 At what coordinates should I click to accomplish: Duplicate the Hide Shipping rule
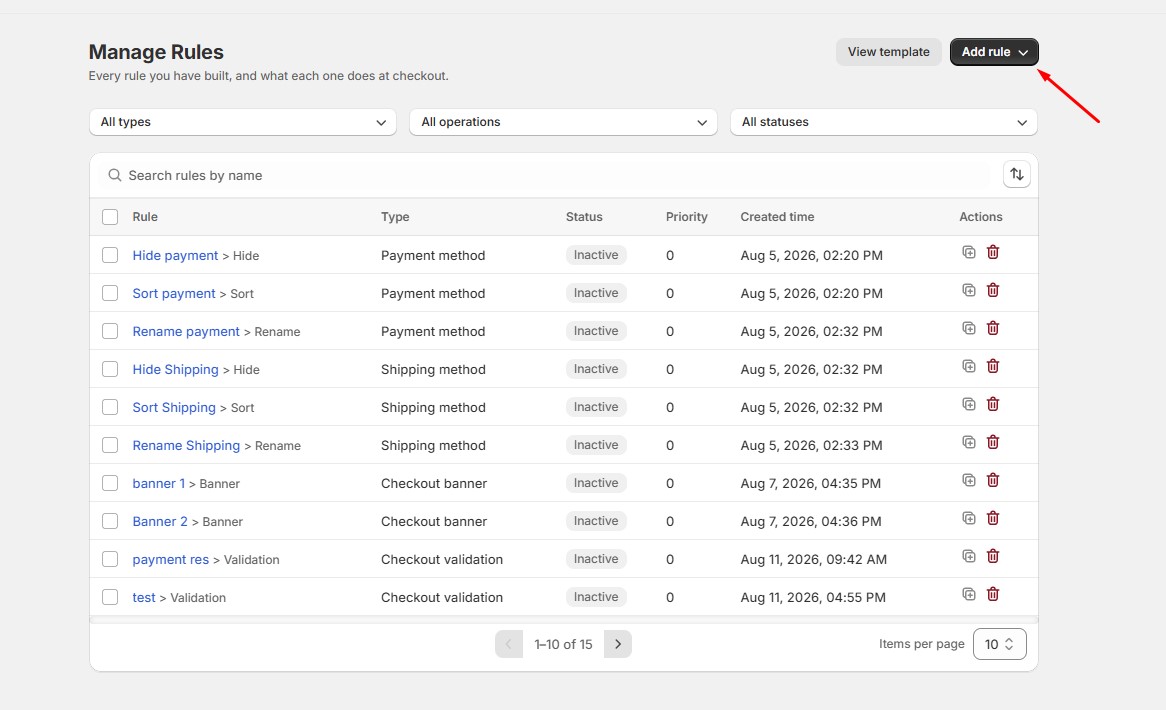(x=968, y=366)
